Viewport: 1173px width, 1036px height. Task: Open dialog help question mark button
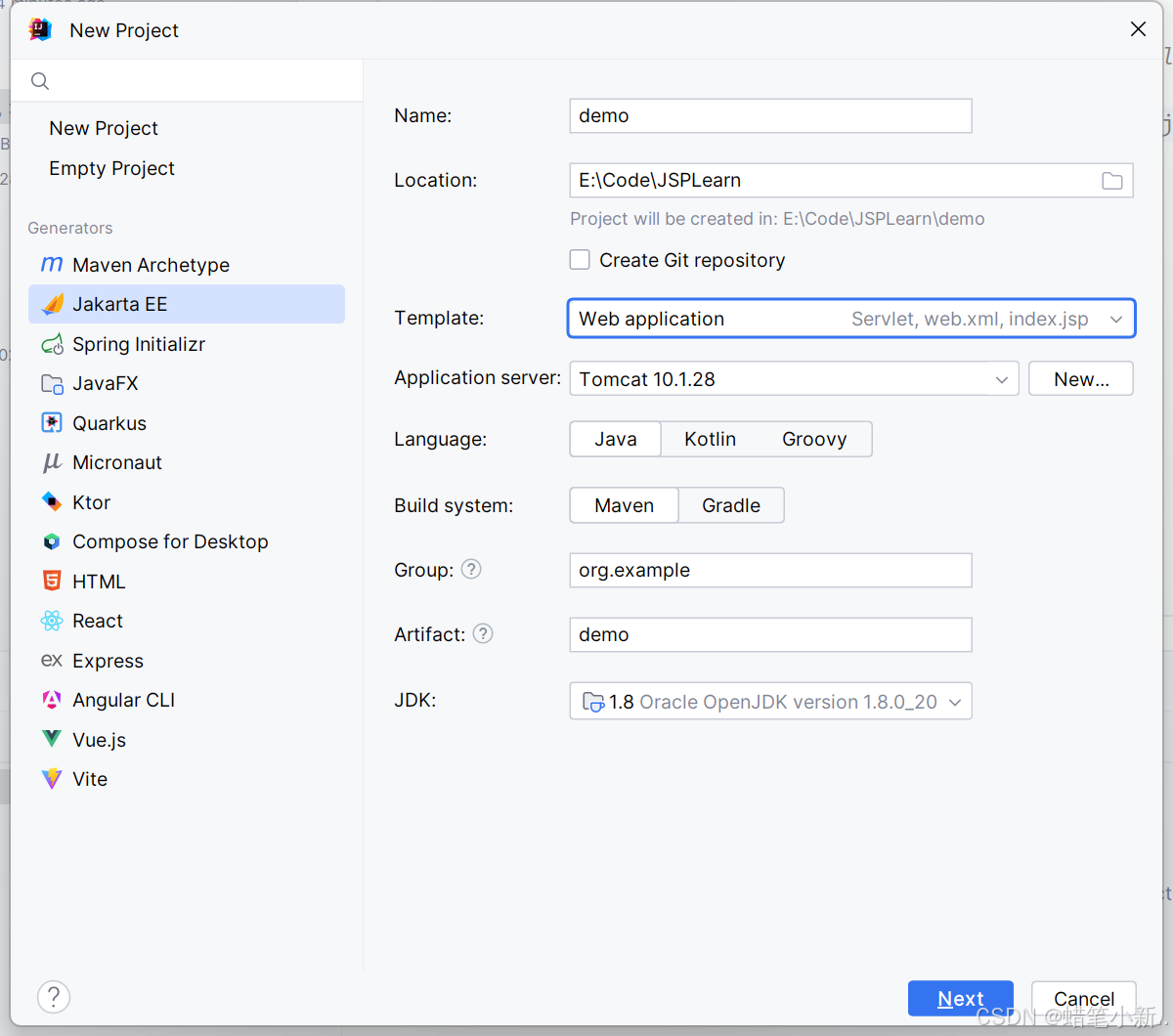[x=54, y=997]
